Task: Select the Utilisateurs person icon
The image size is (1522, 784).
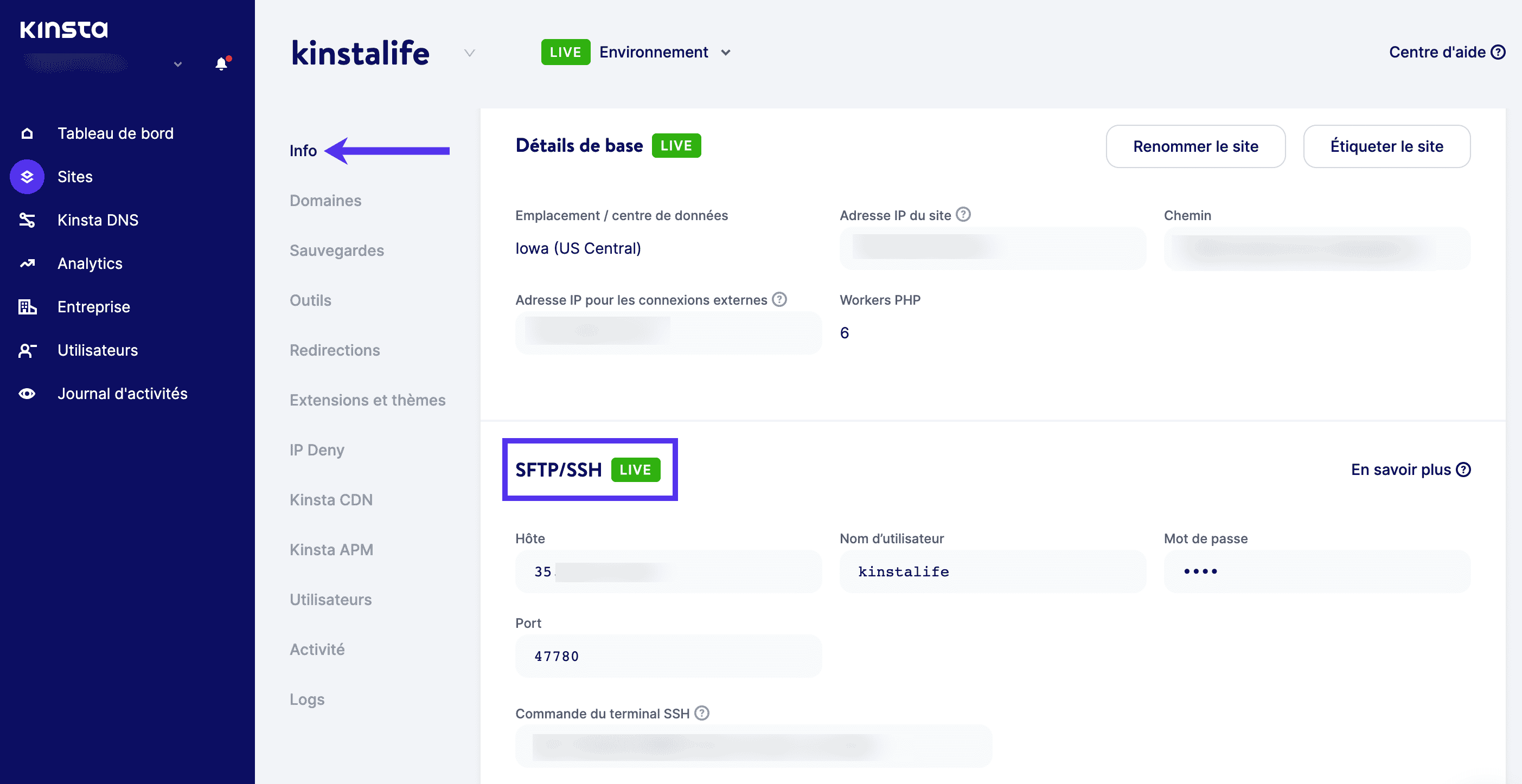Action: [27, 350]
